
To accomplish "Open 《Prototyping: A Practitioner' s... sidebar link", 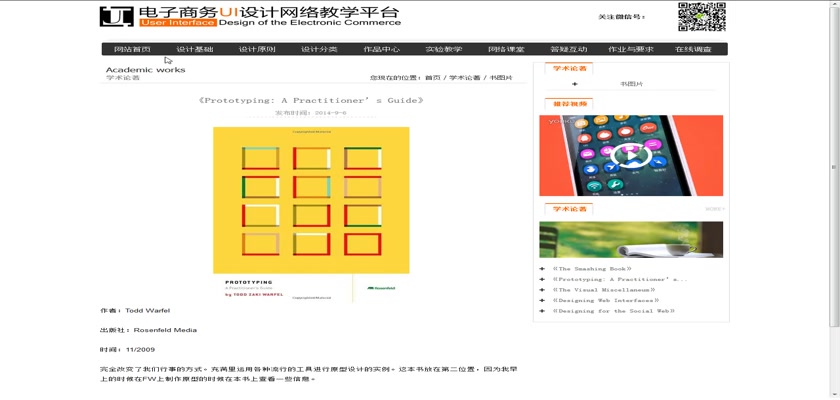I will click(x=619, y=280).
